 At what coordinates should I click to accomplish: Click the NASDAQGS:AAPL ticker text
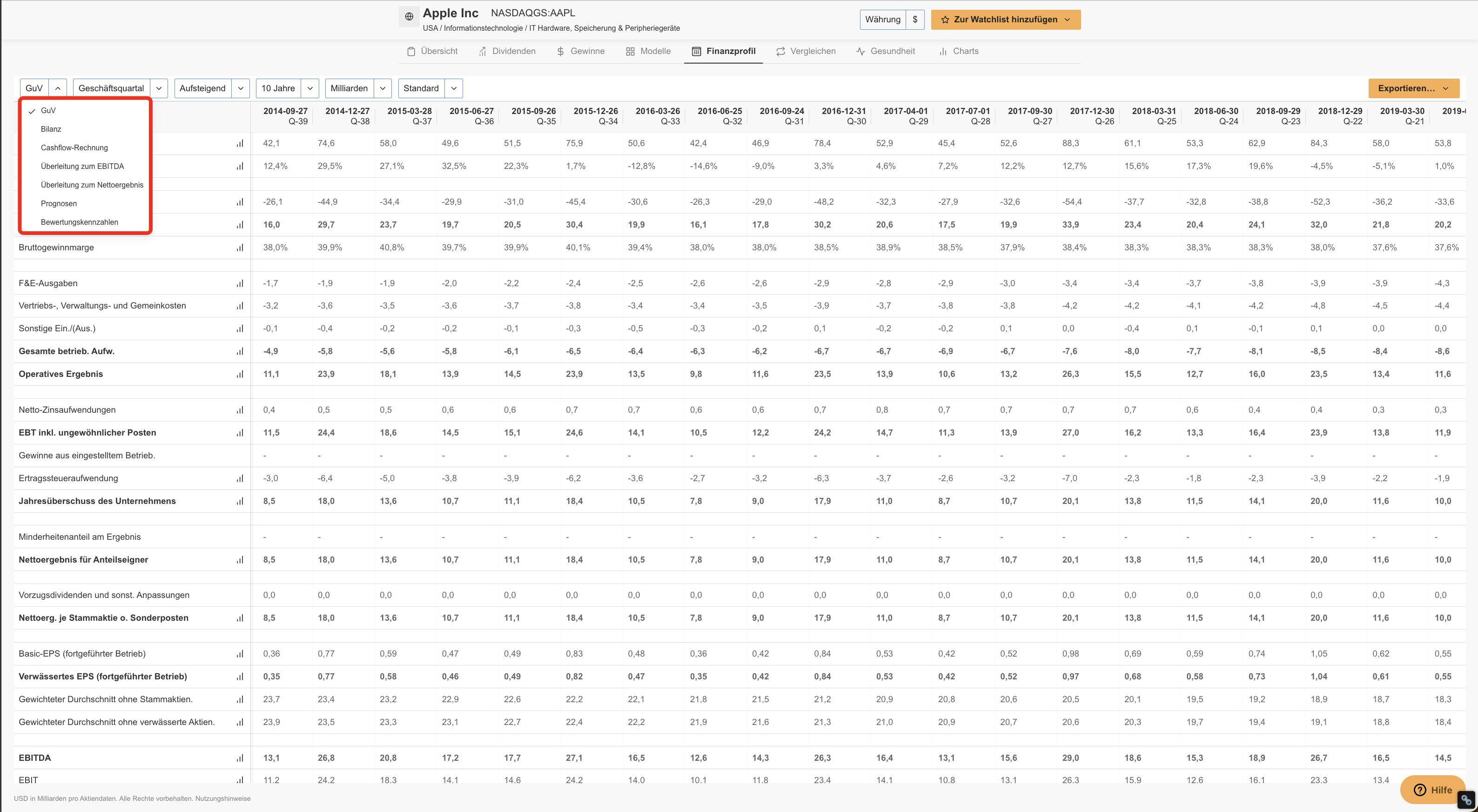coord(533,13)
